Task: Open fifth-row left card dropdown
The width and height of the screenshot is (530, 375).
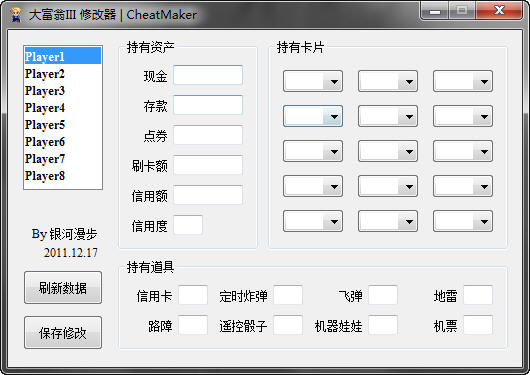Action: (313, 221)
